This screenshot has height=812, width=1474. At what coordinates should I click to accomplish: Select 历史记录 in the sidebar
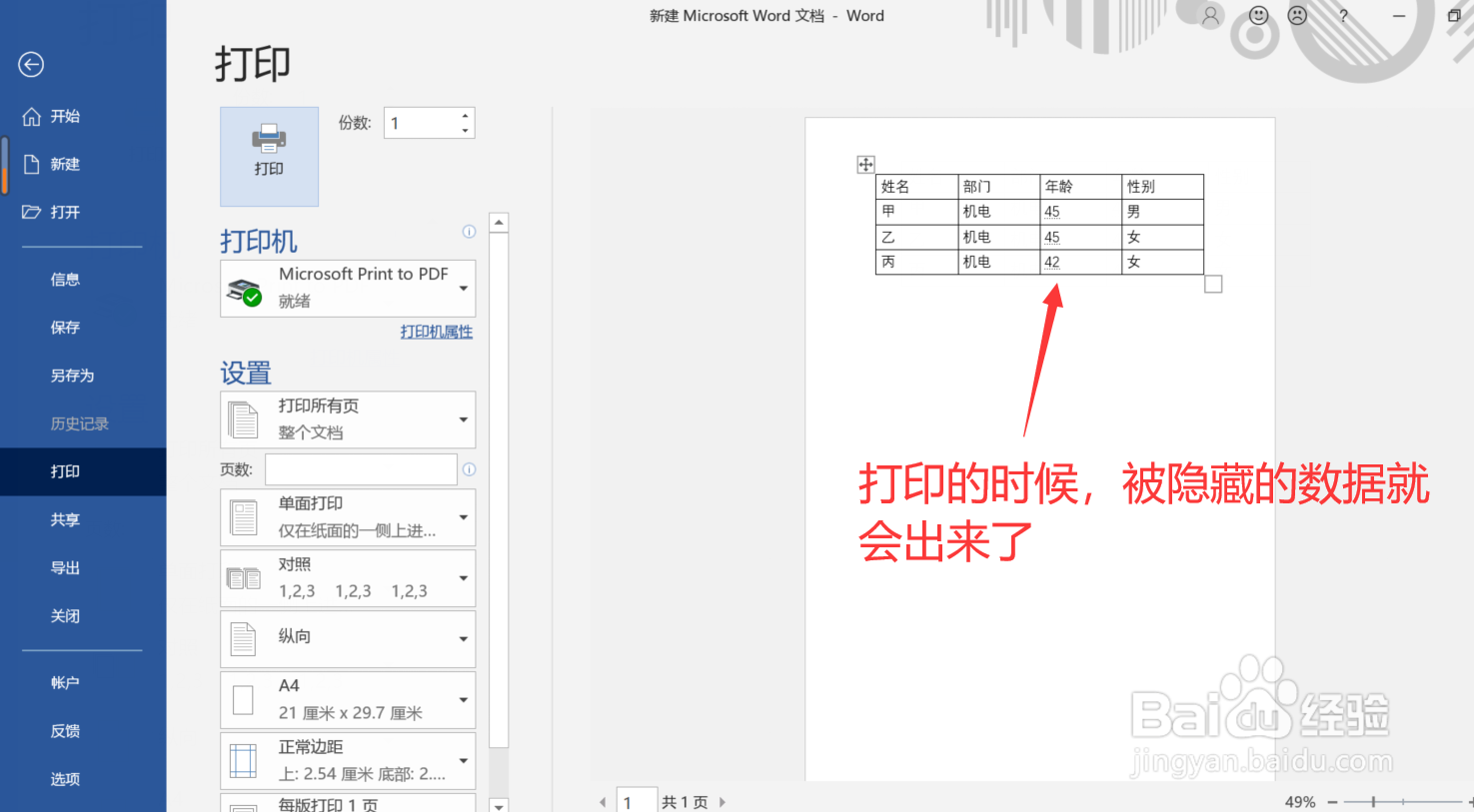[83, 423]
